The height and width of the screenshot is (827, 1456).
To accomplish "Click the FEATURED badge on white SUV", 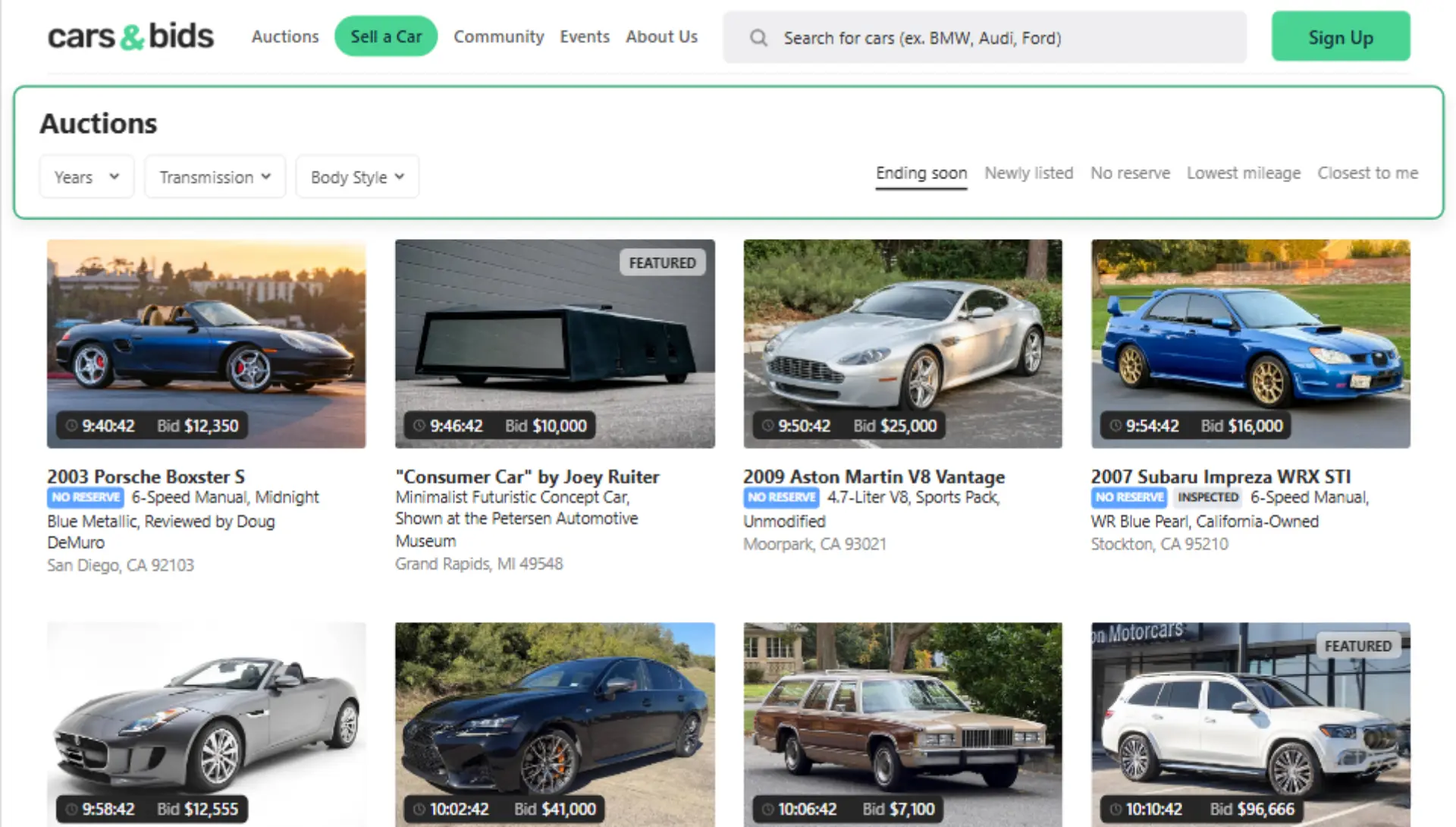I will [1358, 646].
